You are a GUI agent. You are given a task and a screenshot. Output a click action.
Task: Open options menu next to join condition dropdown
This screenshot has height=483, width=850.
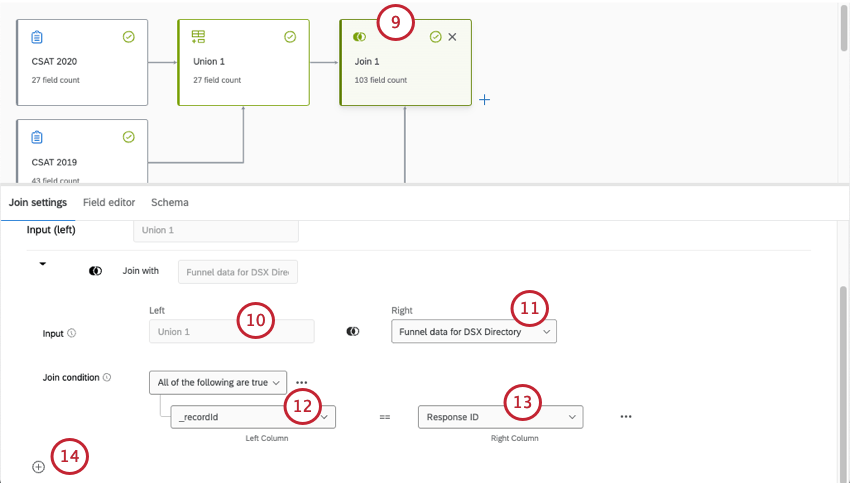tap(301, 382)
